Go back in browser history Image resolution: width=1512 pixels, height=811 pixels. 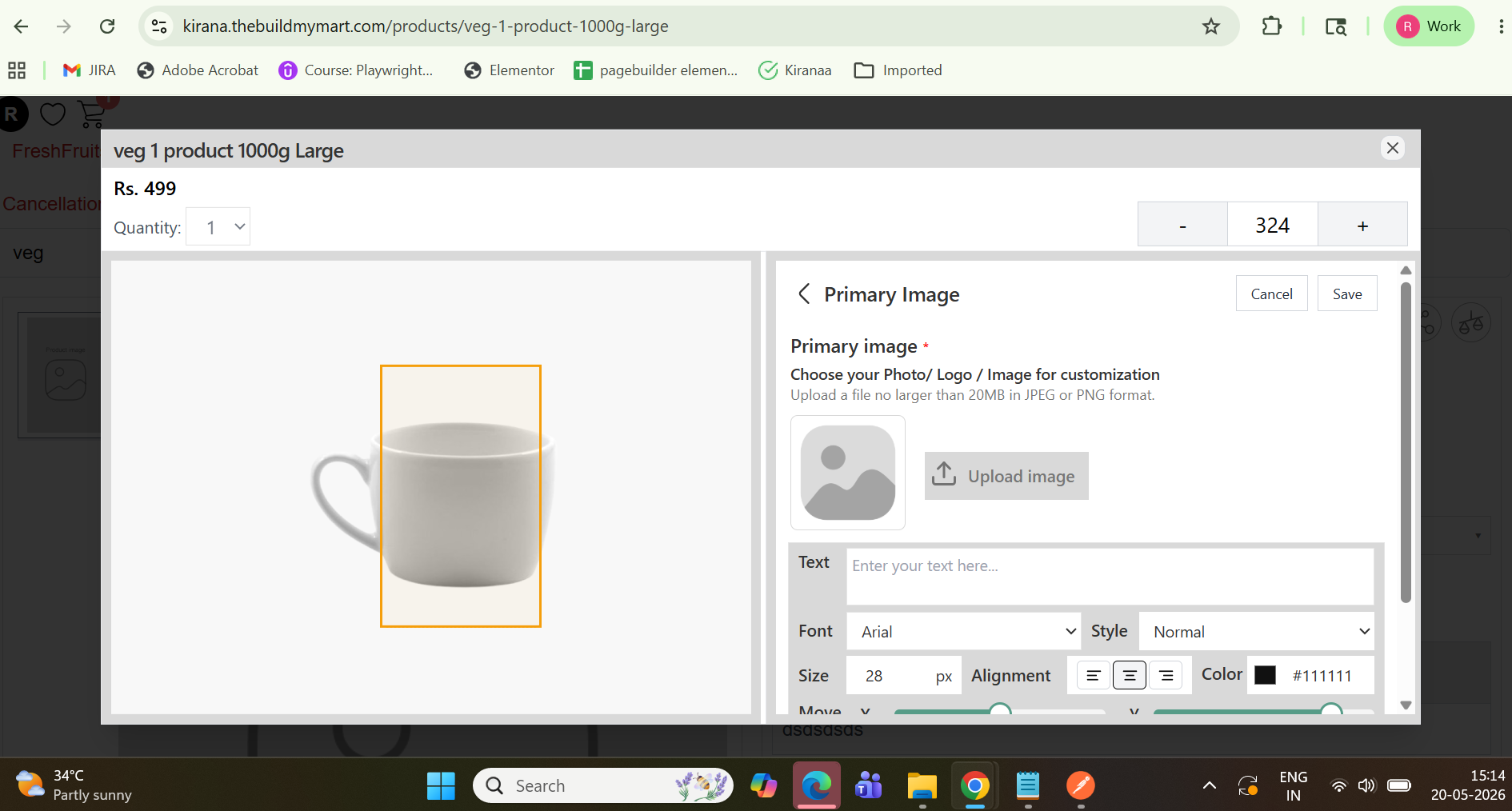pyautogui.click(x=22, y=26)
